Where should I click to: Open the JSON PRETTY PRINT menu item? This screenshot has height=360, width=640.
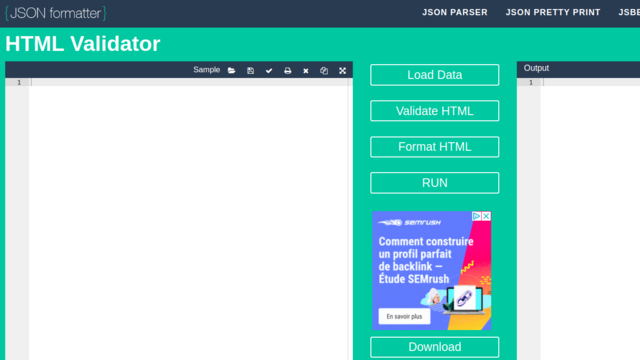coord(553,12)
